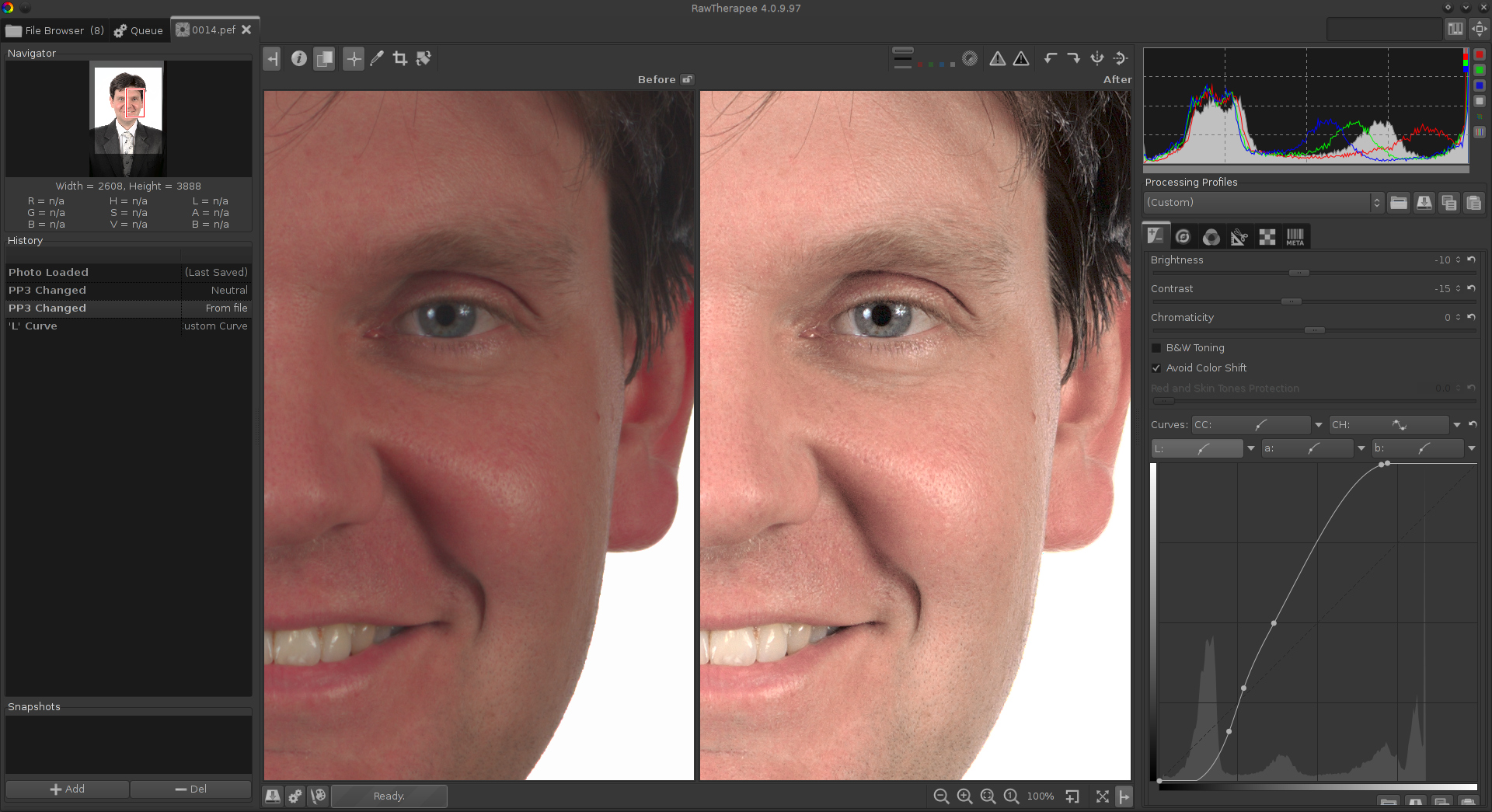The height and width of the screenshot is (812, 1492).
Task: Open the a: curve type dropdown
Action: 1361,448
